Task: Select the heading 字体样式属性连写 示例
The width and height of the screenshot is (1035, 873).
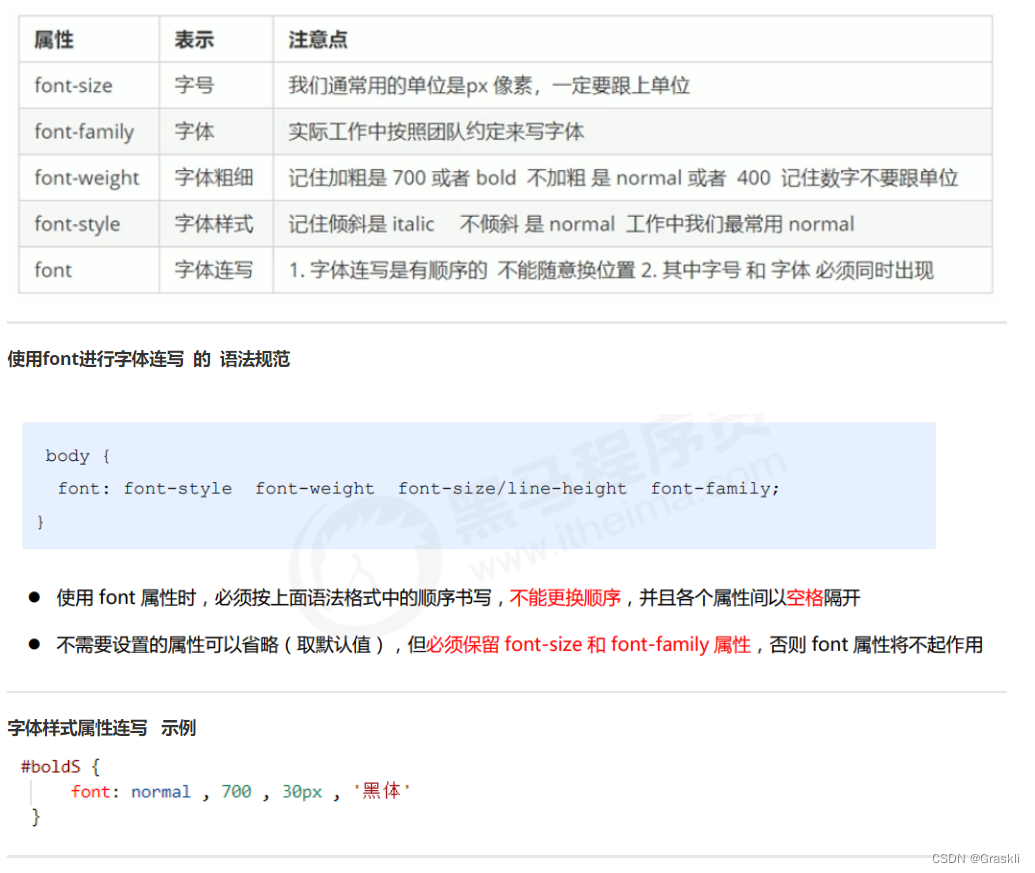Action: 102,728
